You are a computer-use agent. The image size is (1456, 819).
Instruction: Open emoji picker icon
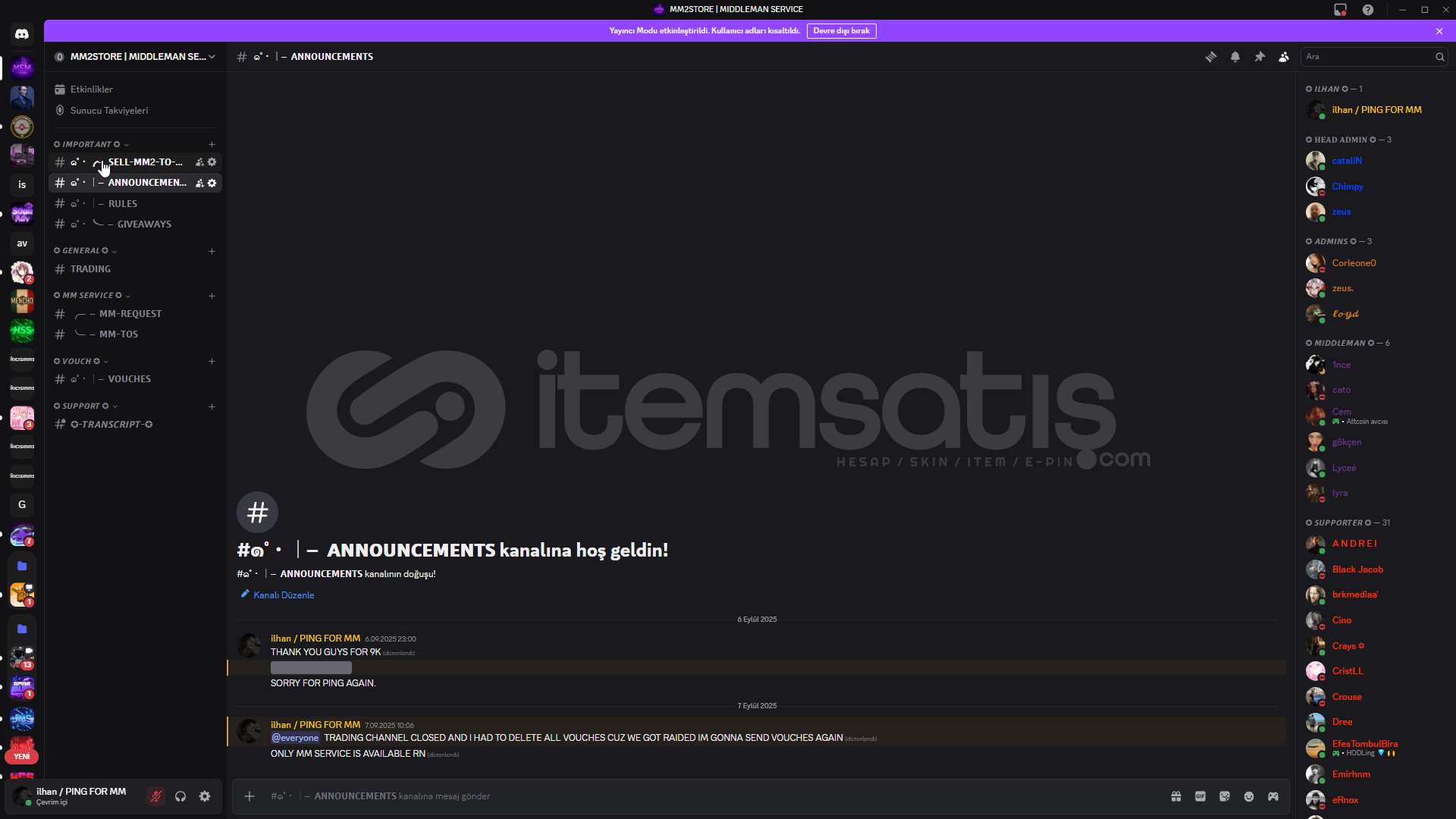pos(1249,796)
